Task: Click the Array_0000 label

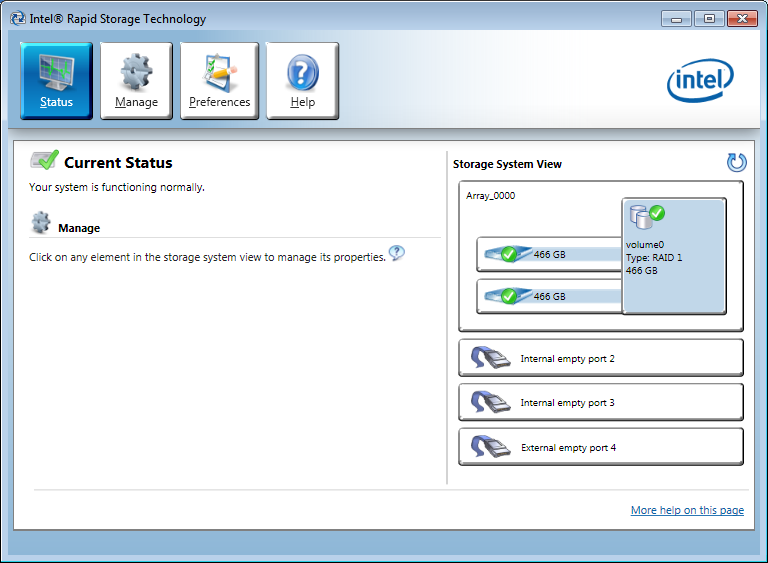Action: tap(490, 196)
